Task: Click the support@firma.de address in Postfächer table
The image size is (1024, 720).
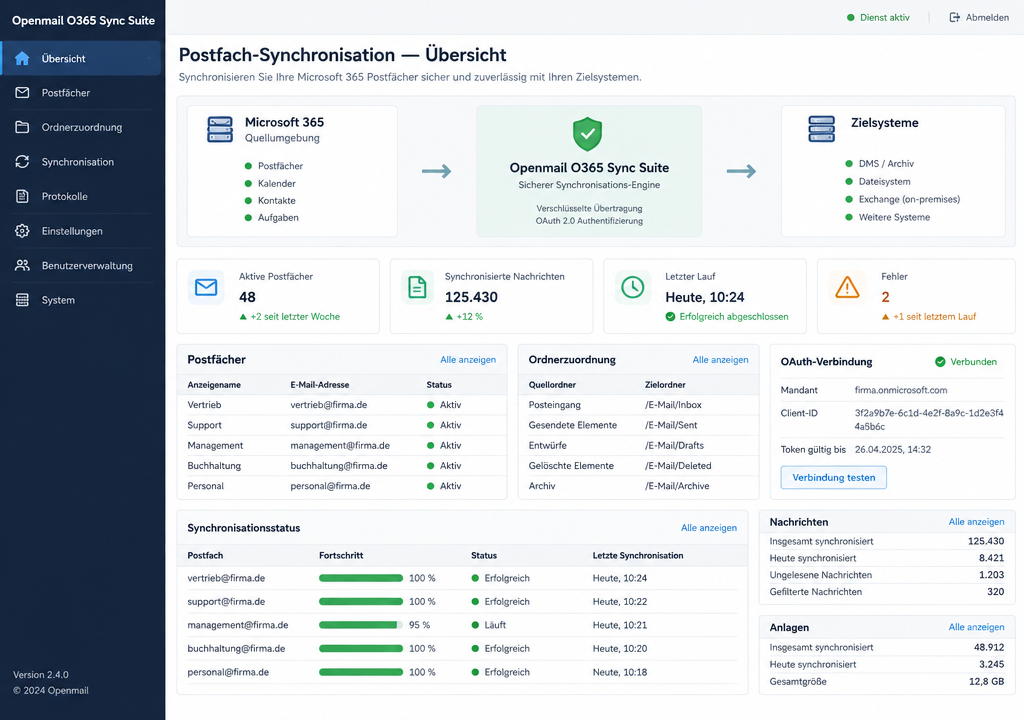Action: (x=328, y=425)
